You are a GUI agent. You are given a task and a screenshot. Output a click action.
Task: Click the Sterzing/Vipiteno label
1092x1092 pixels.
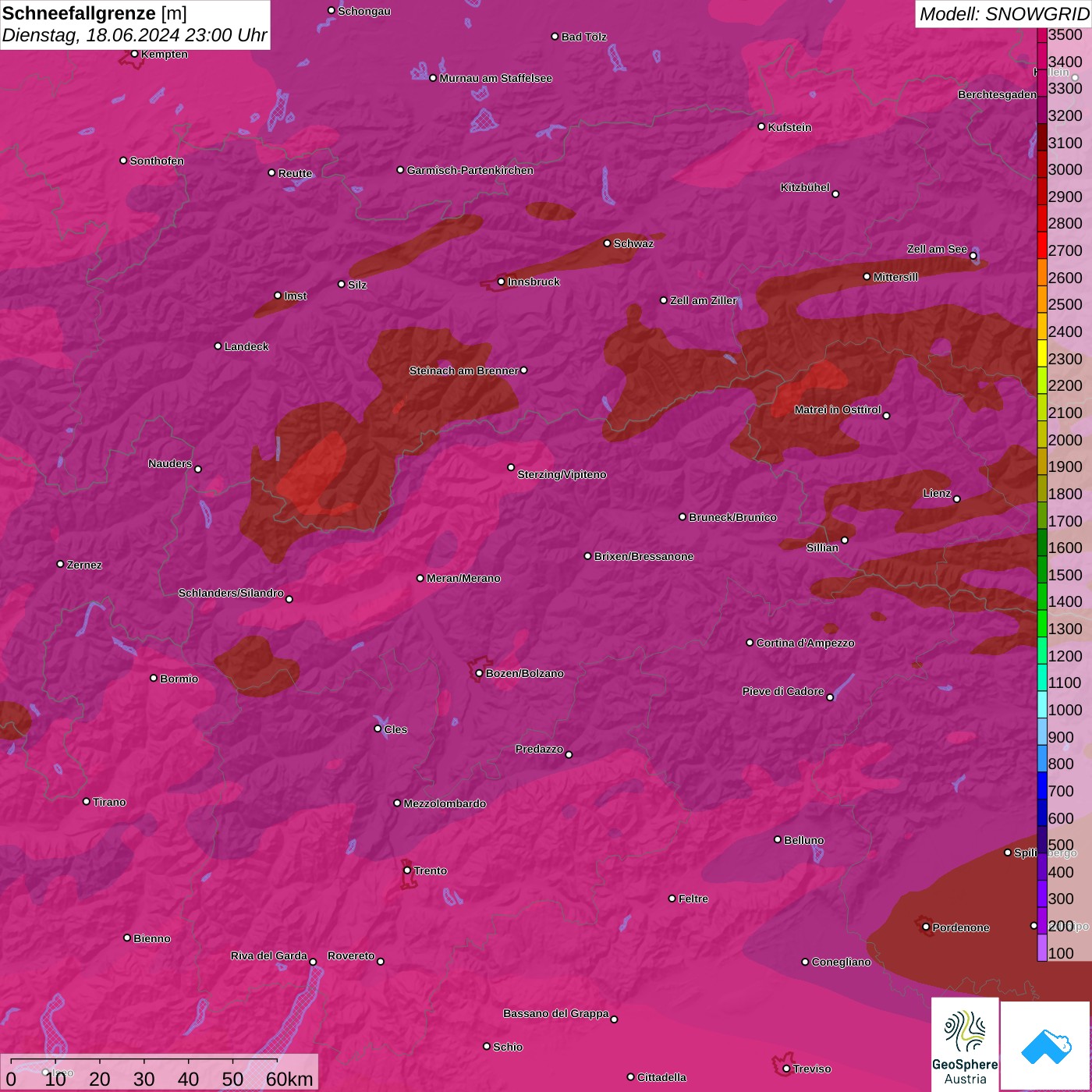[x=562, y=474]
